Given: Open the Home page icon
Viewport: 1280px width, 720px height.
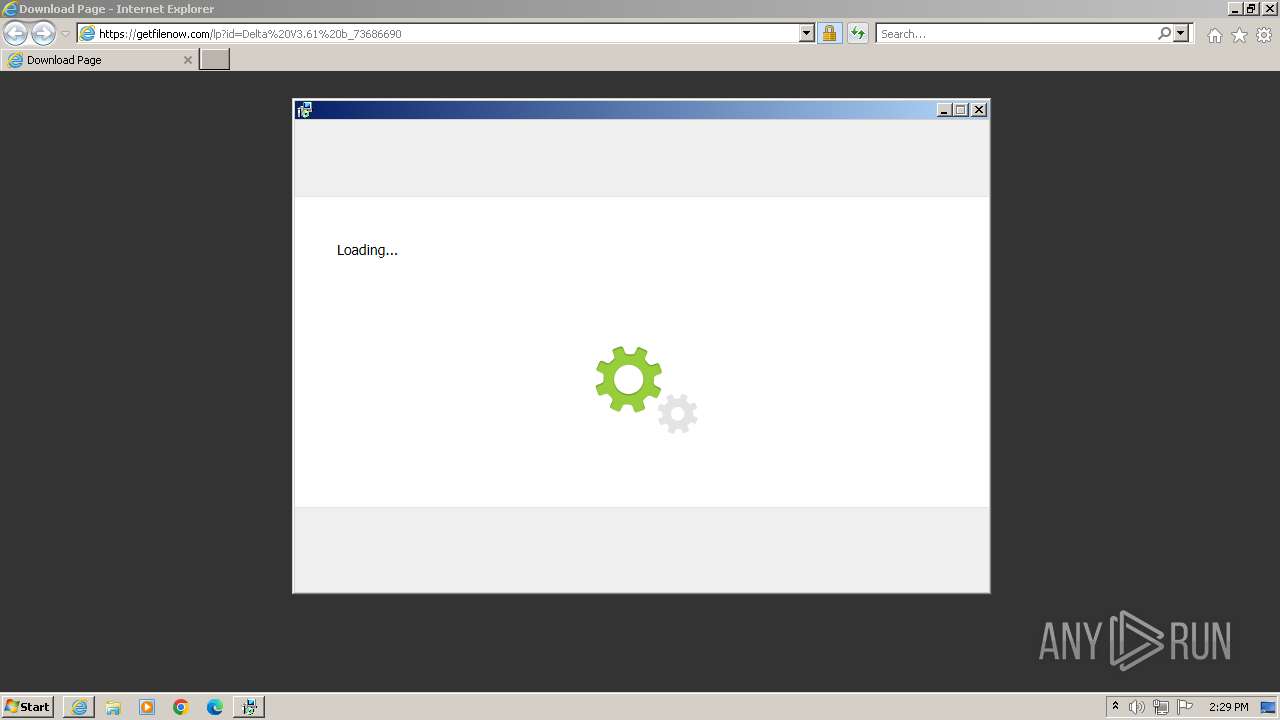Looking at the screenshot, I should click(1214, 35).
